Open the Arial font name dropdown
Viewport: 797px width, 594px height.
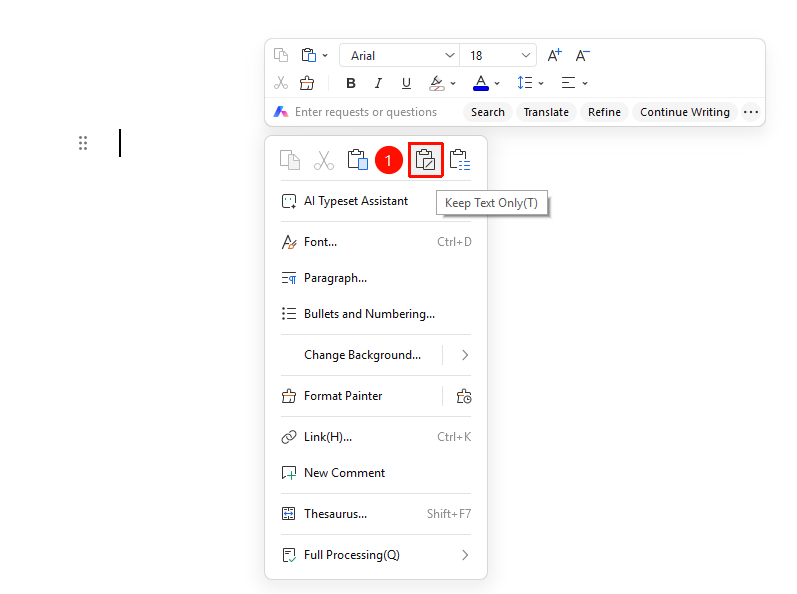coord(400,55)
